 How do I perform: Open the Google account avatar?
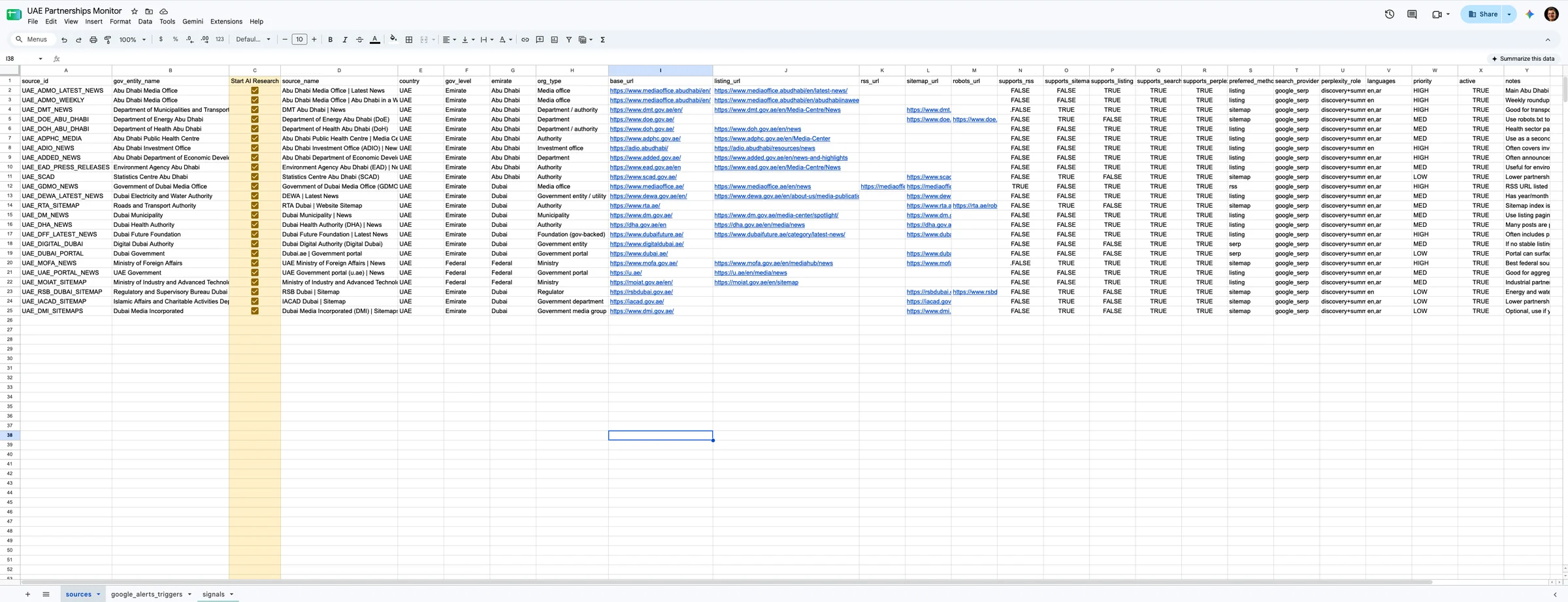coord(1552,14)
